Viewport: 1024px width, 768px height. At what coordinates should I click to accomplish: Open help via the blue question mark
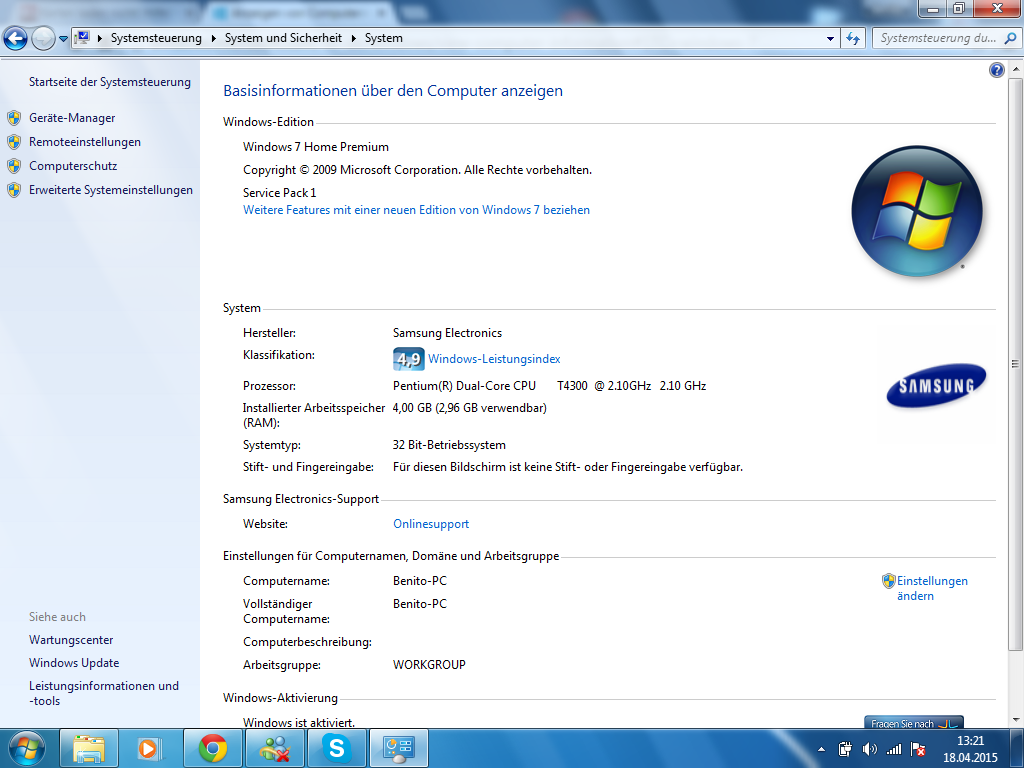tap(997, 70)
